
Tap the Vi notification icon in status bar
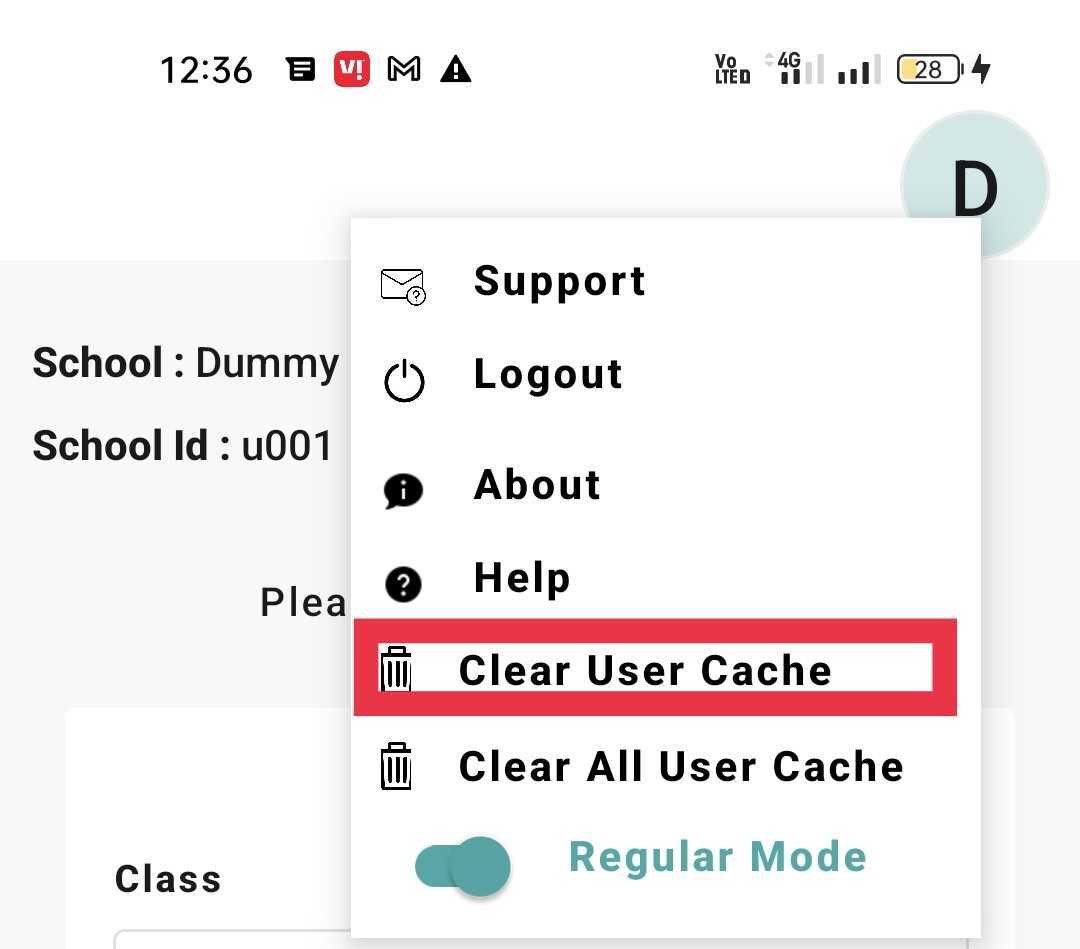352,69
